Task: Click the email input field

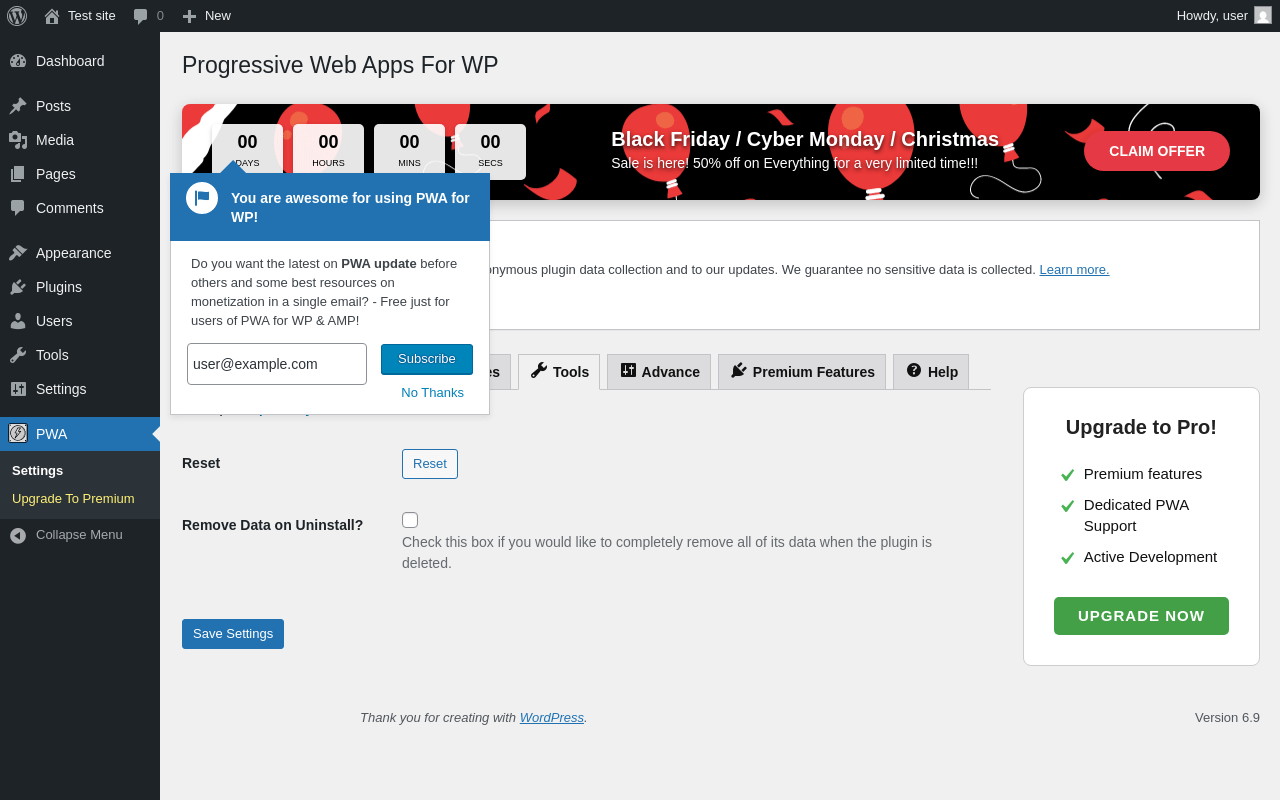Action: pyautogui.click(x=277, y=364)
